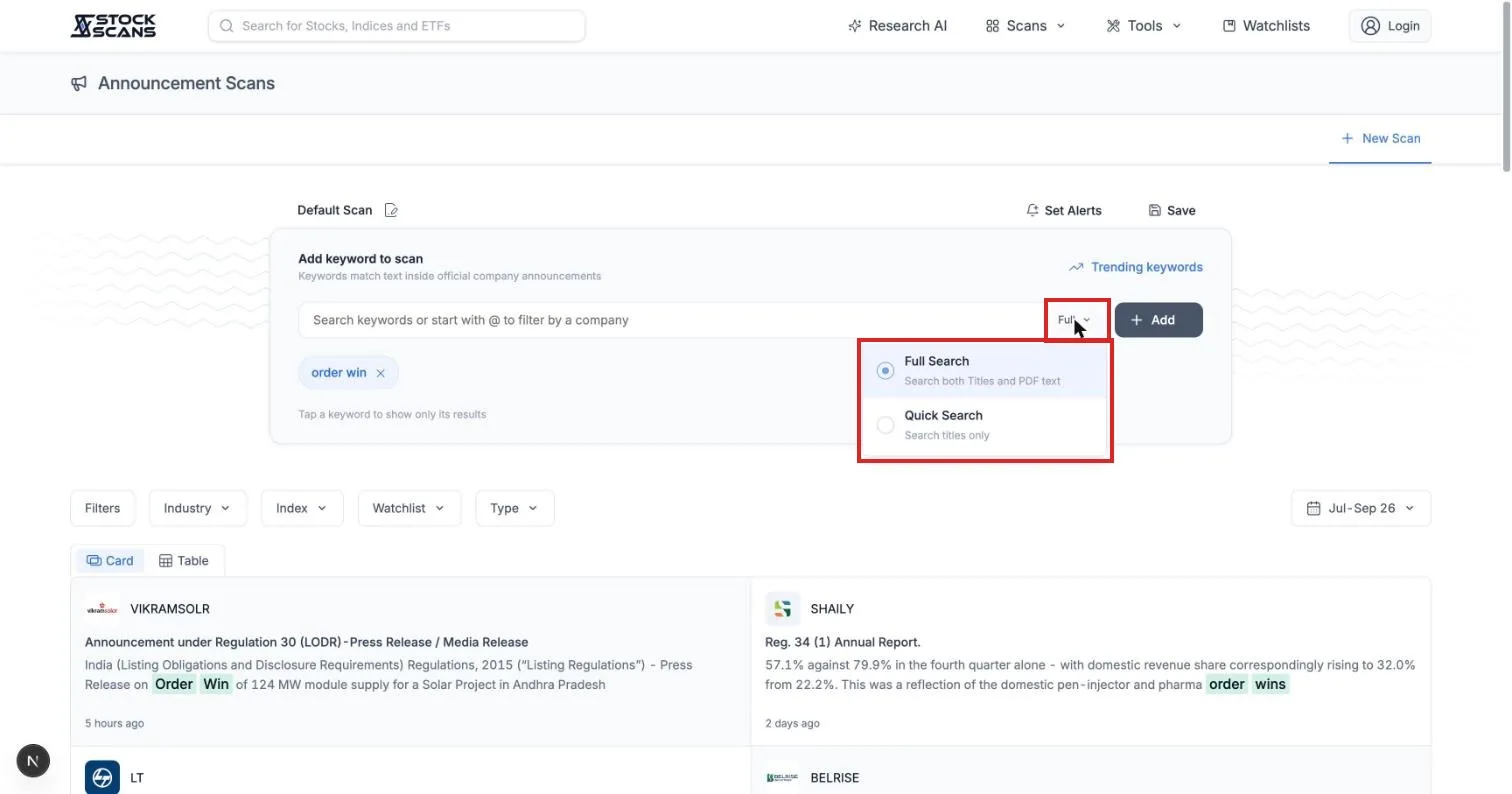This screenshot has height=794, width=1512.
Task: Expand the Type dropdown
Action: click(515, 508)
